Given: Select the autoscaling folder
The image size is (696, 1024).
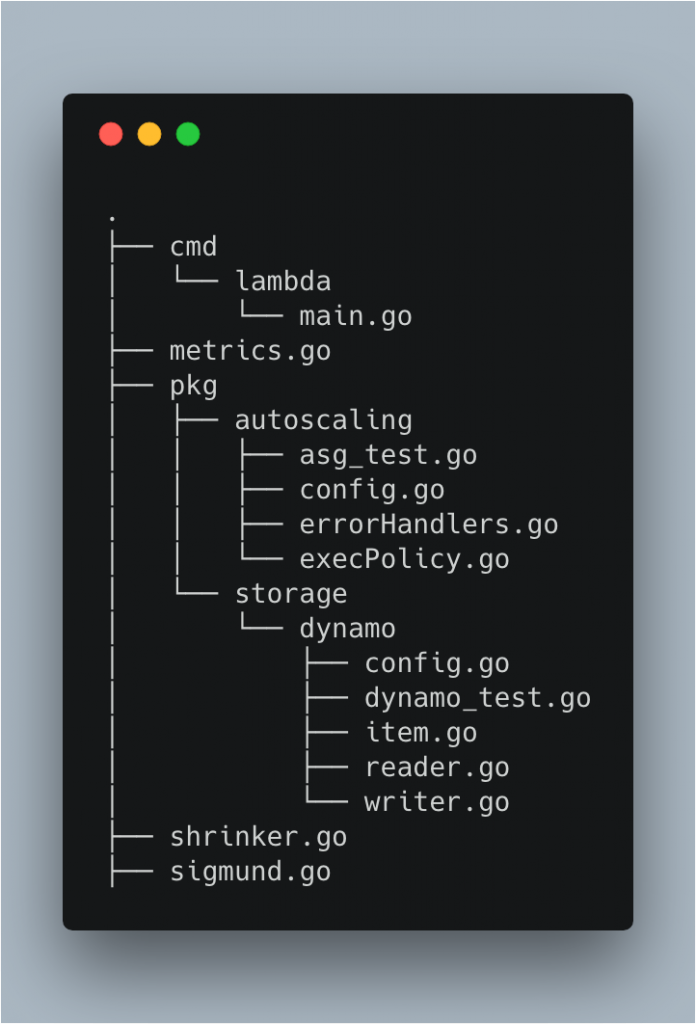Looking at the screenshot, I should point(324,421).
